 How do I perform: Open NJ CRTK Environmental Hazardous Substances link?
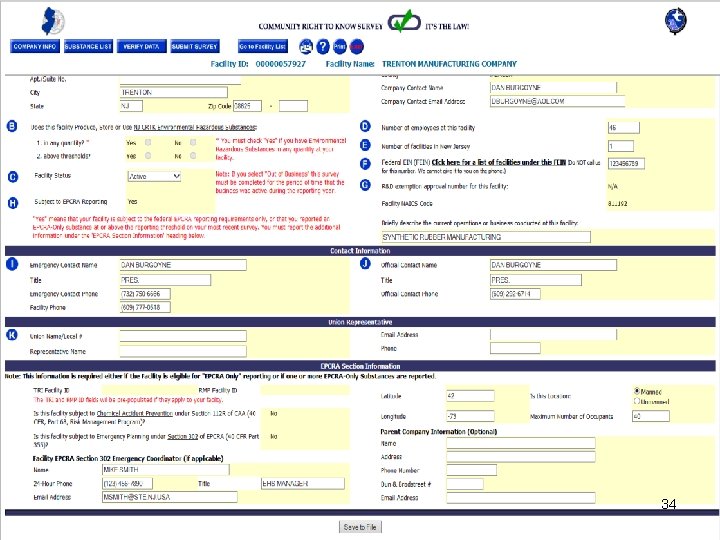(x=195, y=127)
